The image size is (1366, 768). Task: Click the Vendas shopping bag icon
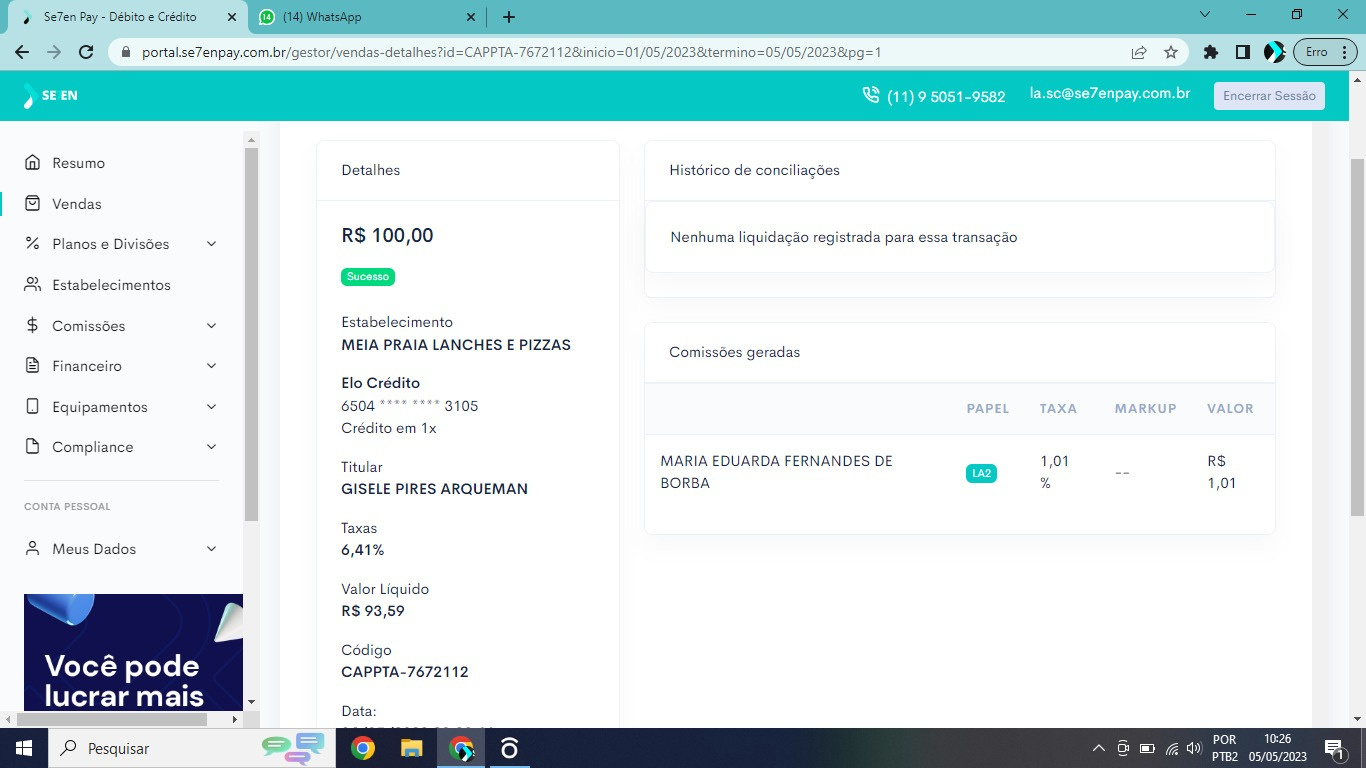pos(33,203)
